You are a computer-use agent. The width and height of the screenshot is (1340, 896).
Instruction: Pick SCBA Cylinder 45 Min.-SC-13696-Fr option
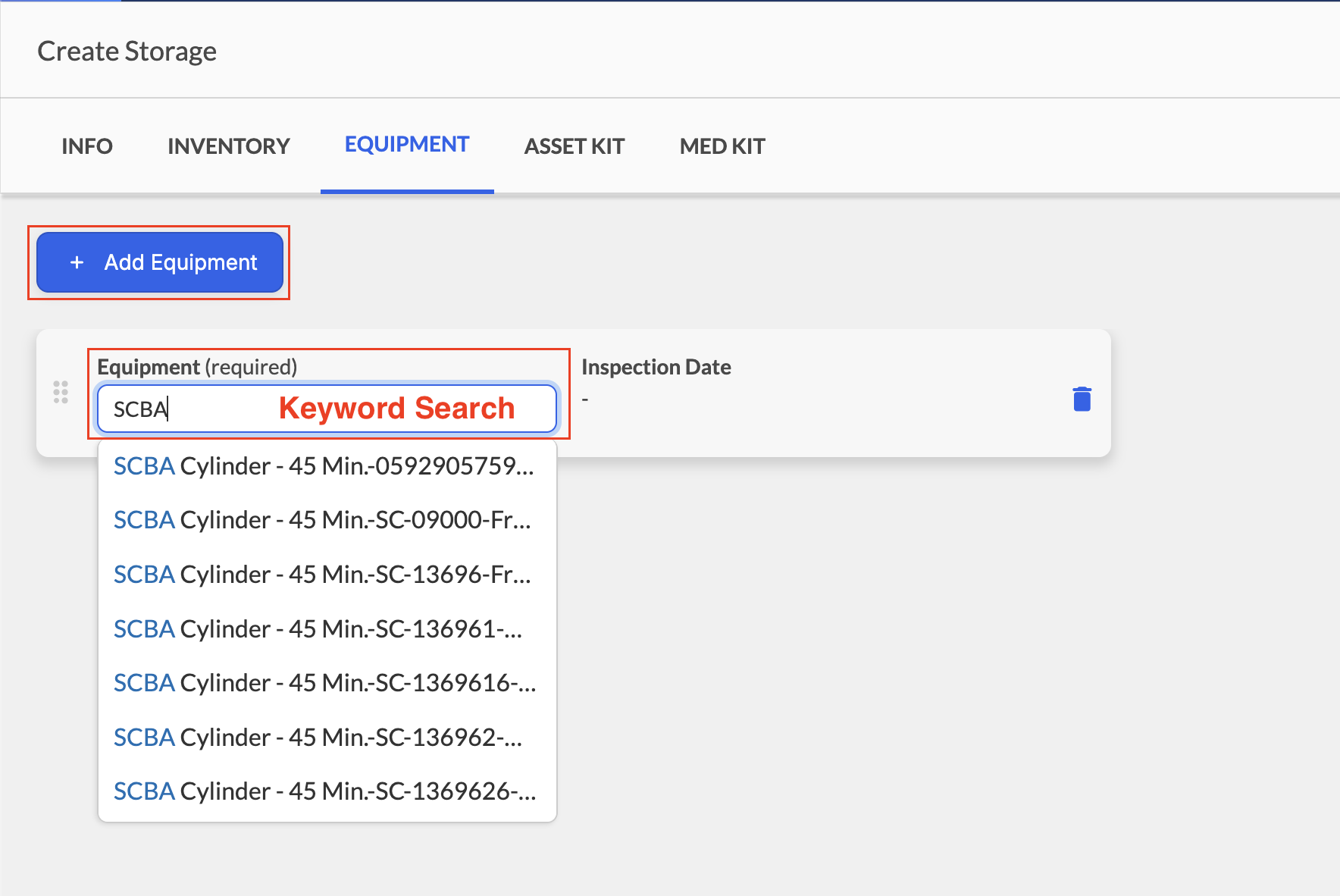(327, 575)
